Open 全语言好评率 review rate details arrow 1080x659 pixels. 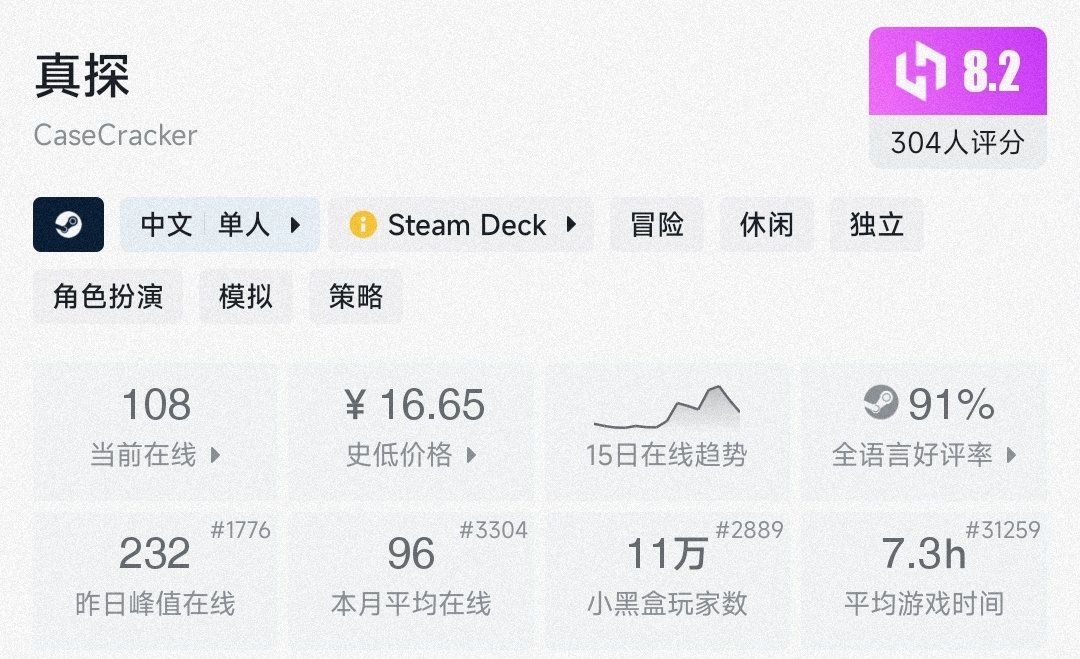[x=1011, y=456]
